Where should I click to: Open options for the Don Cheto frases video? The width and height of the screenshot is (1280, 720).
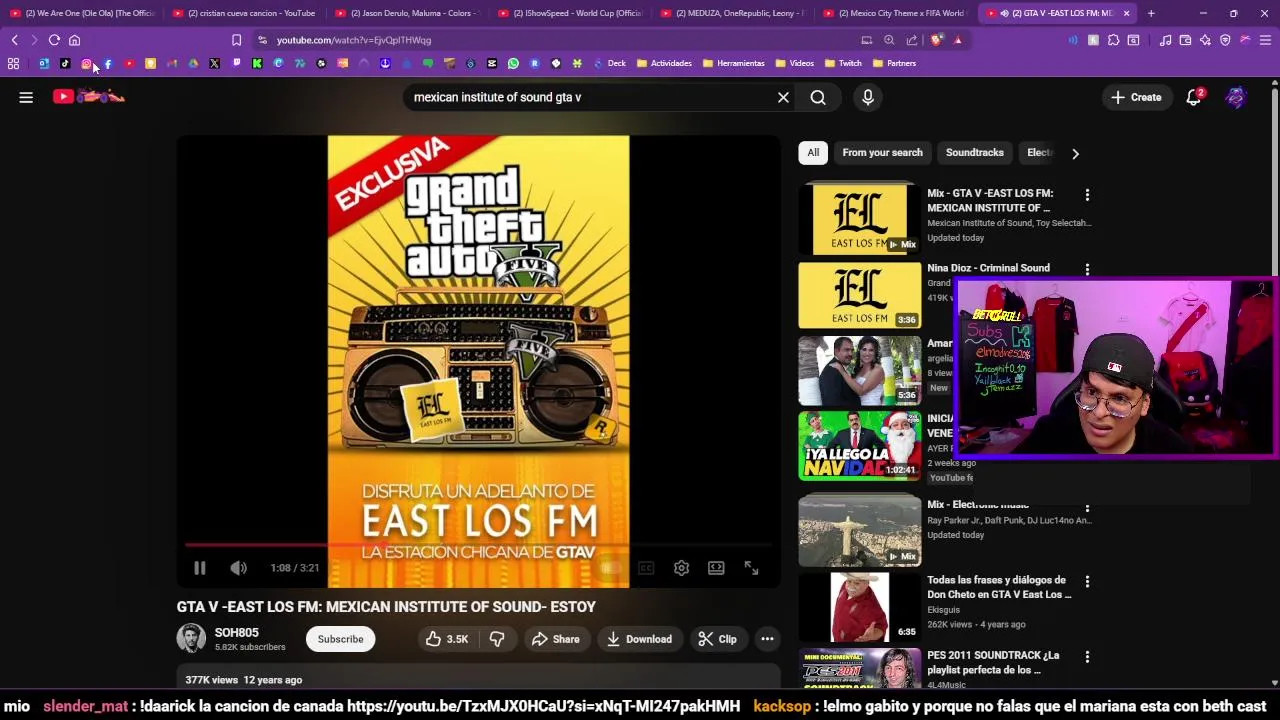(1087, 582)
